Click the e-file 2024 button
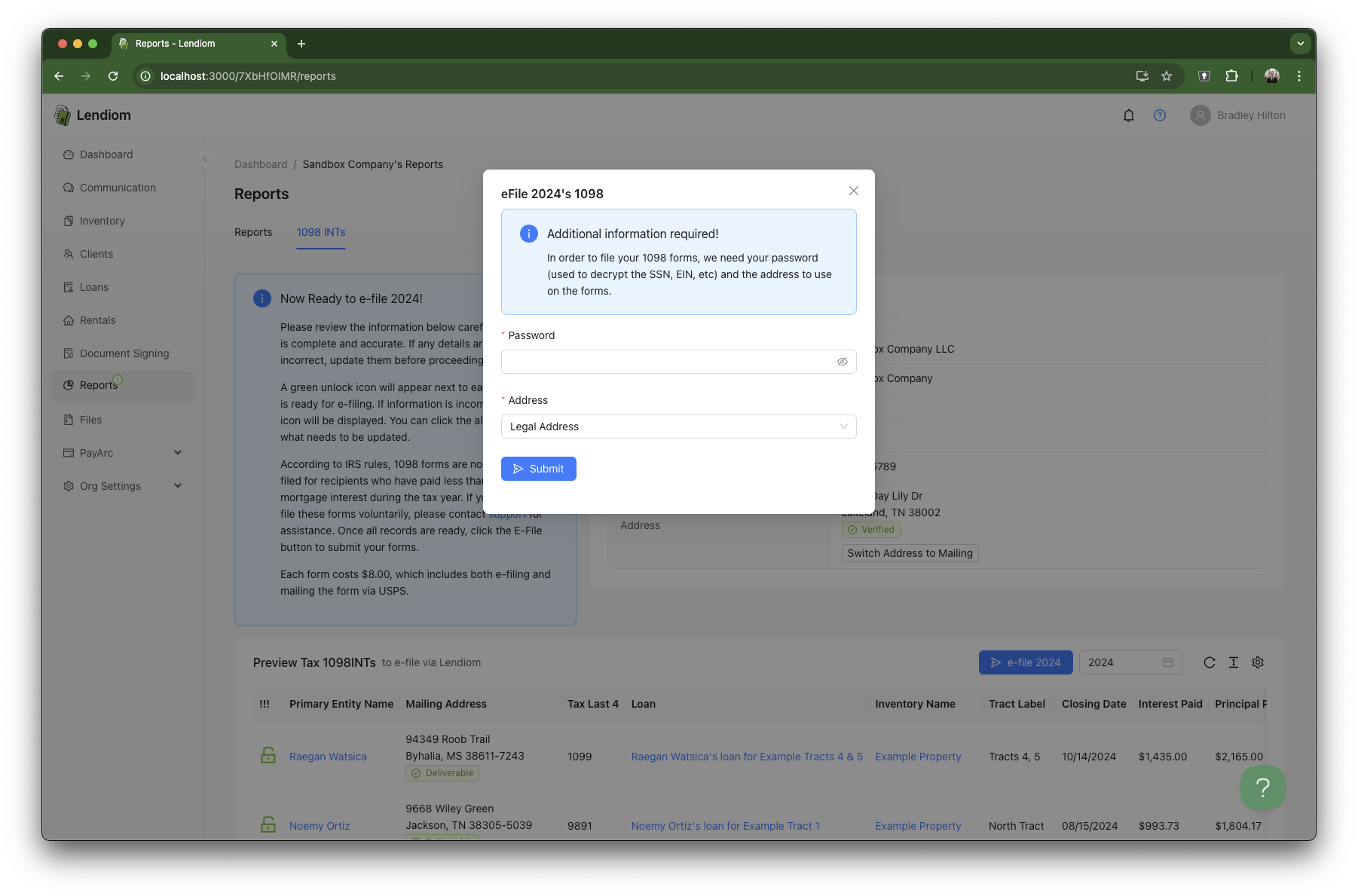 1025,662
